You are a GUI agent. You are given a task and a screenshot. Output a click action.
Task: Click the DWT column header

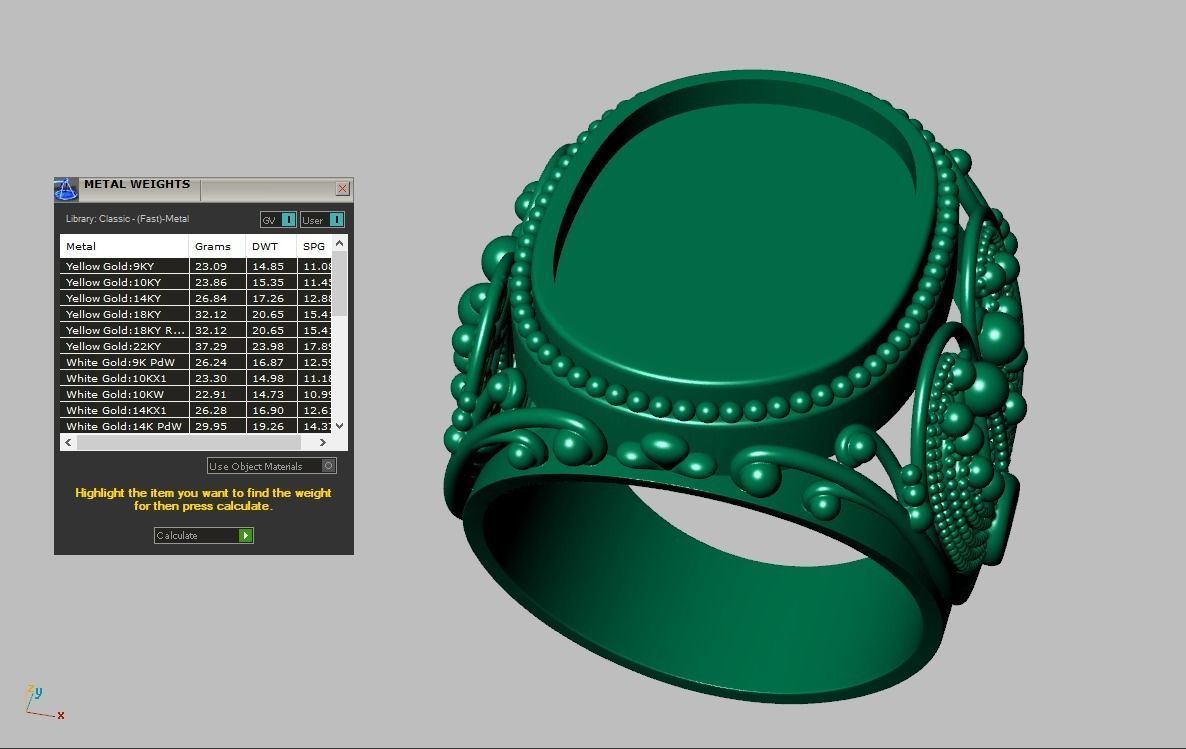coord(271,246)
